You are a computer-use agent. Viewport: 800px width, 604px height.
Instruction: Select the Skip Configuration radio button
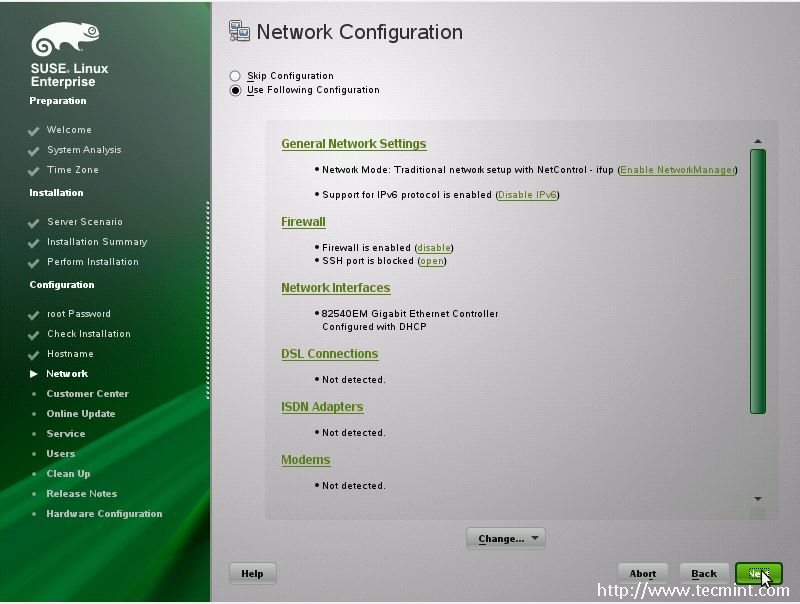tap(235, 76)
